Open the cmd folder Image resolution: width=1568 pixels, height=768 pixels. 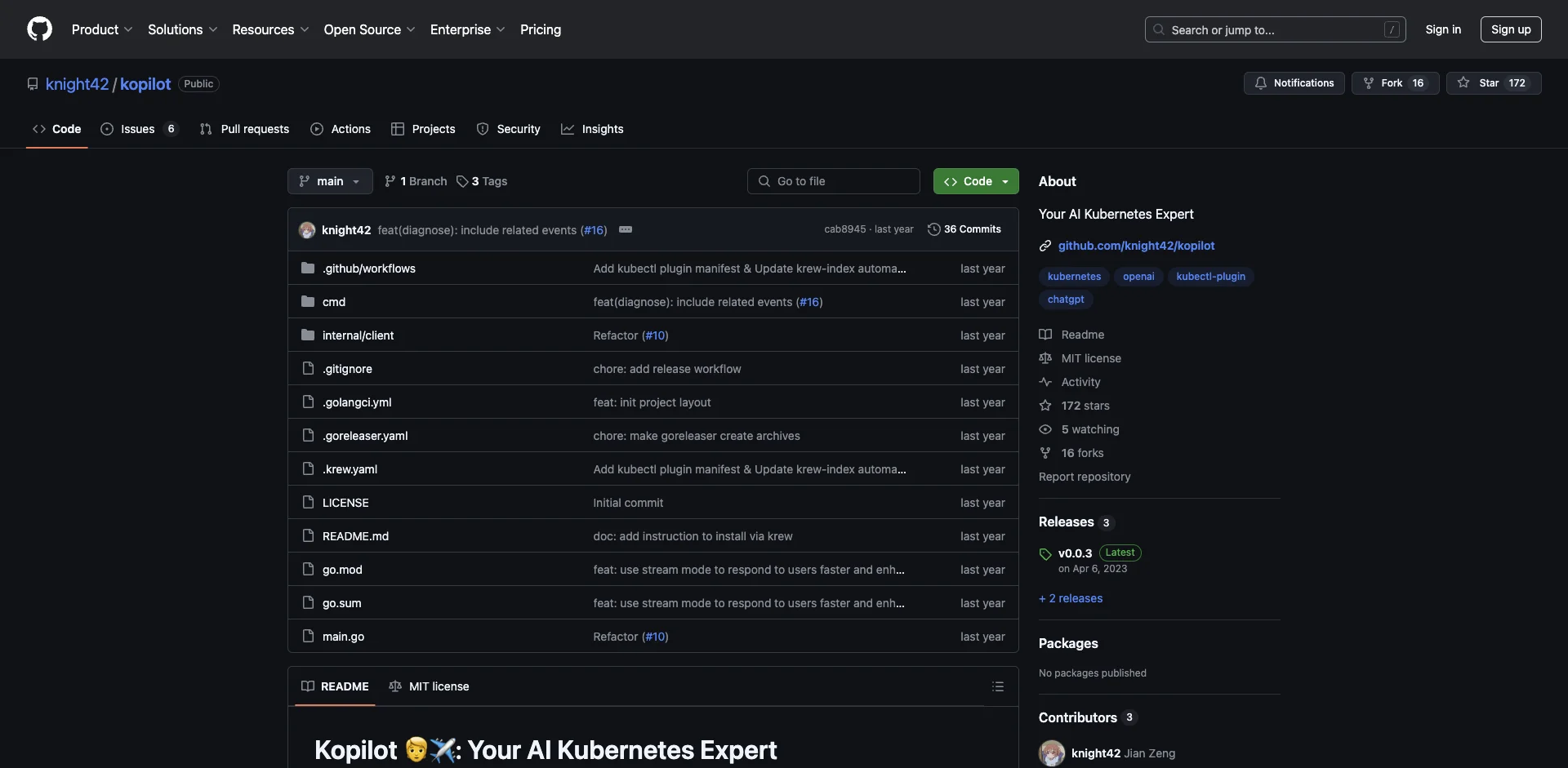[x=333, y=302]
